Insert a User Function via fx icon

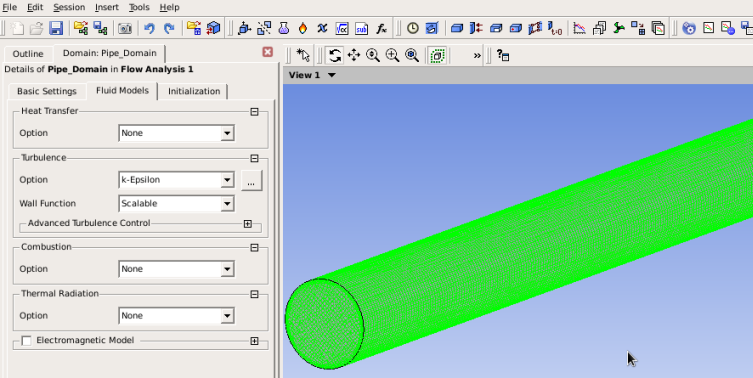click(381, 28)
